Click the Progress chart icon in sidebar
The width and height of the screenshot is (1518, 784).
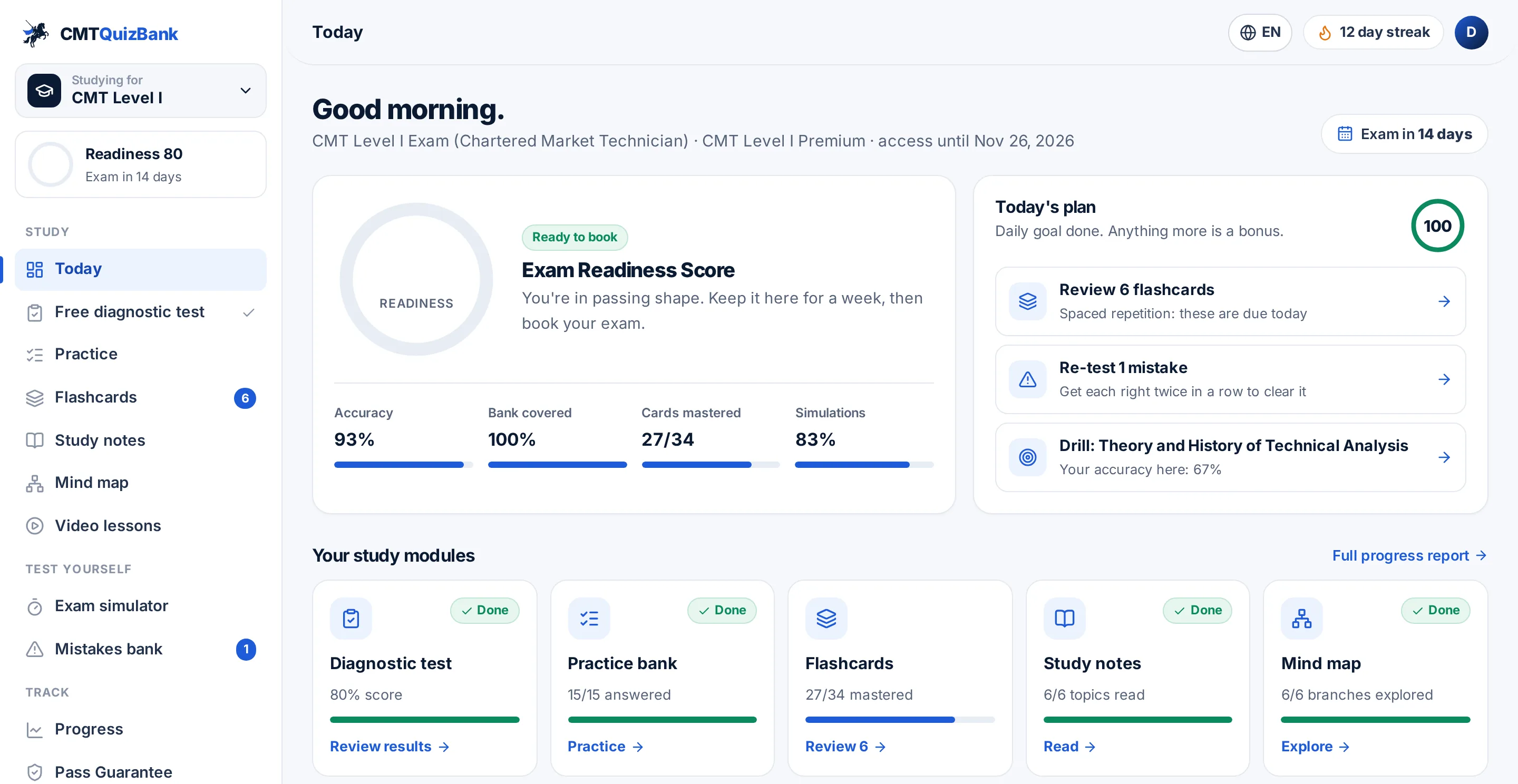click(35, 730)
